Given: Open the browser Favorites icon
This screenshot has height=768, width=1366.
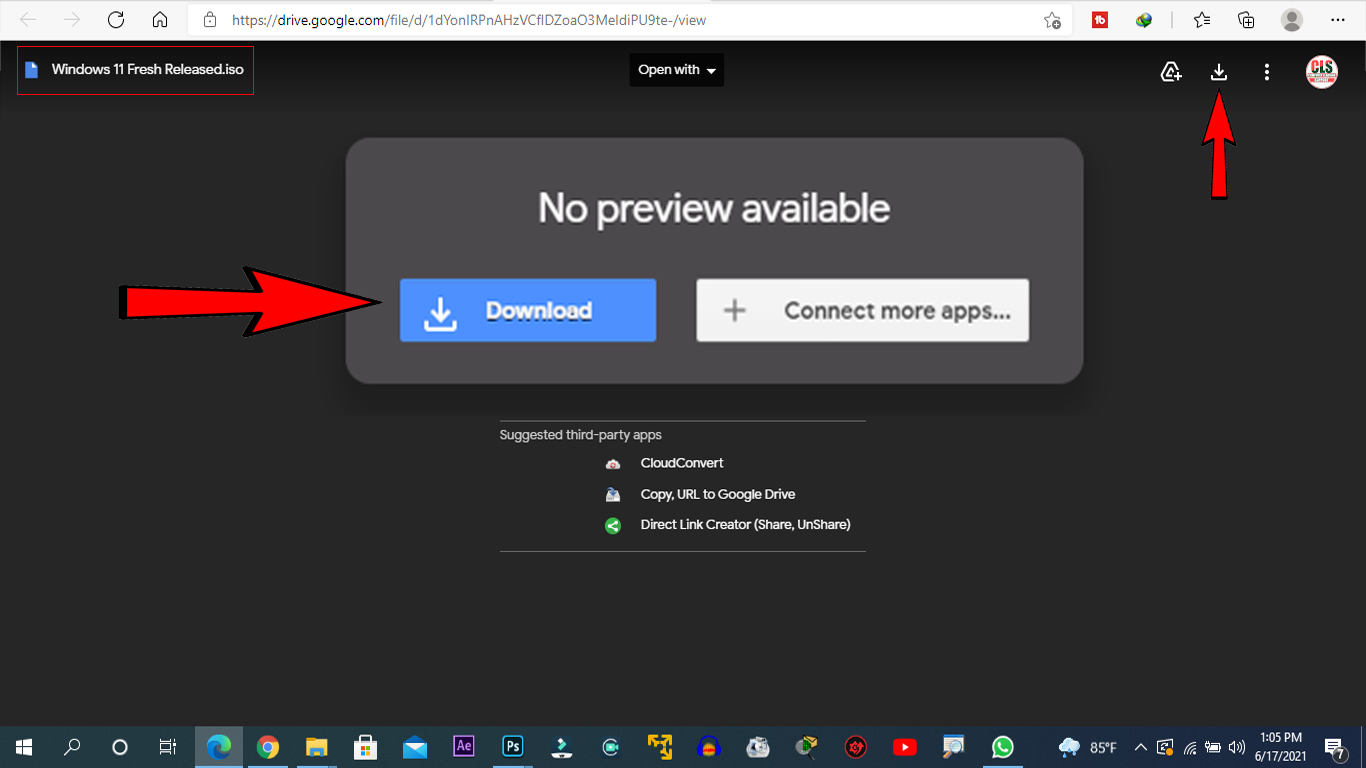Looking at the screenshot, I should [1201, 19].
